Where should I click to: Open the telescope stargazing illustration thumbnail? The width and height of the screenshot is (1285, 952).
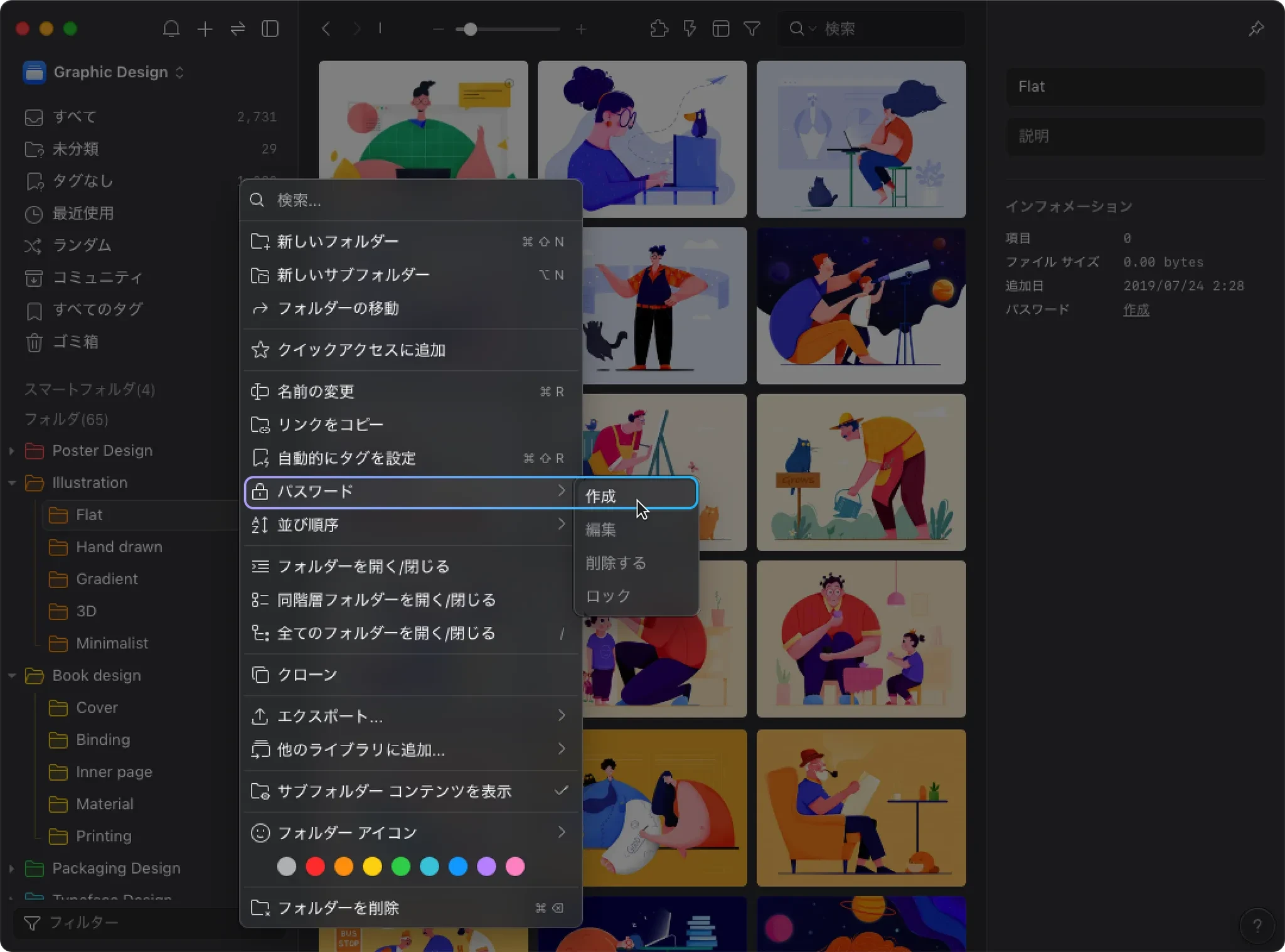pos(861,306)
